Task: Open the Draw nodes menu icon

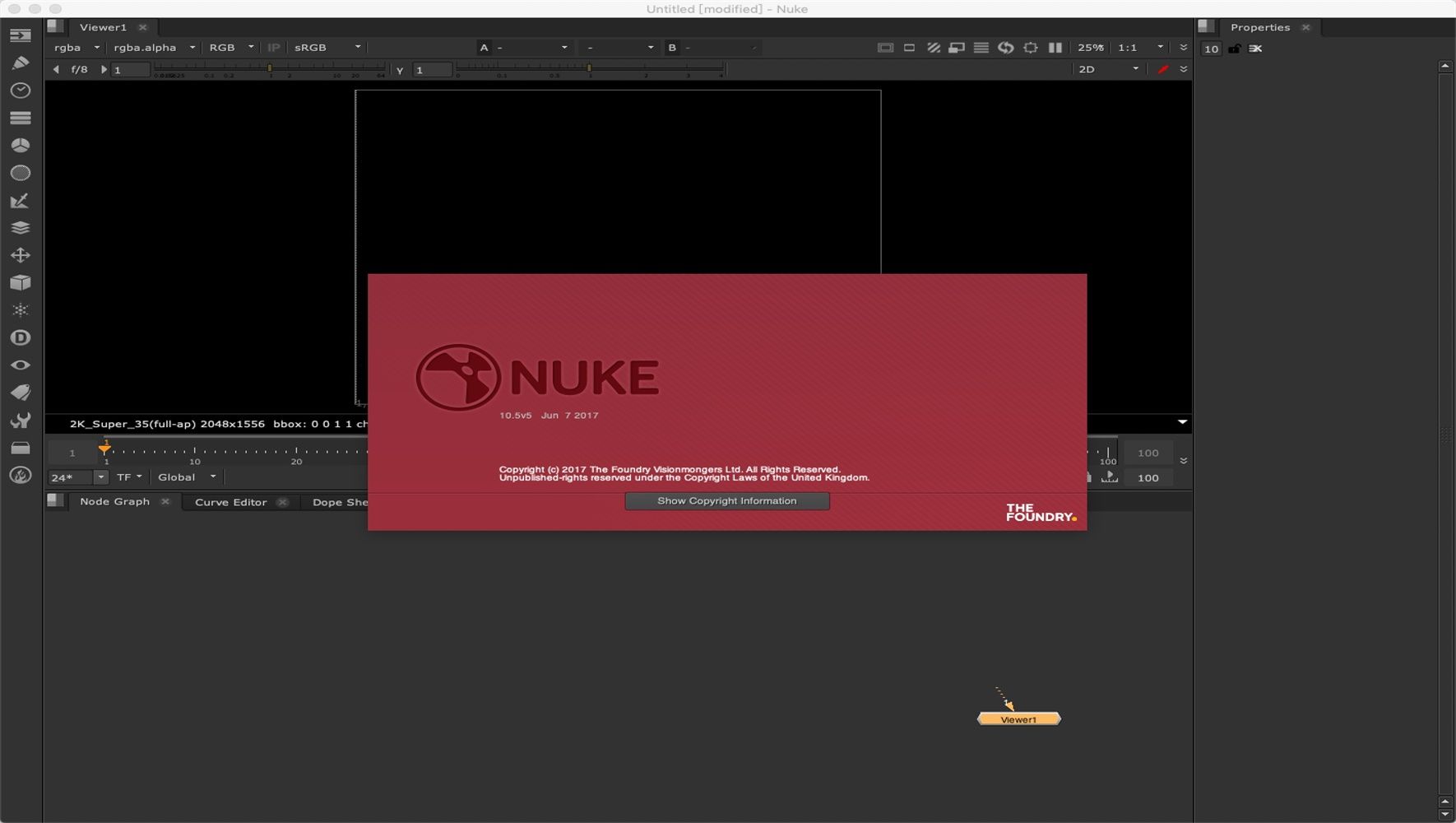Action: tap(21, 63)
